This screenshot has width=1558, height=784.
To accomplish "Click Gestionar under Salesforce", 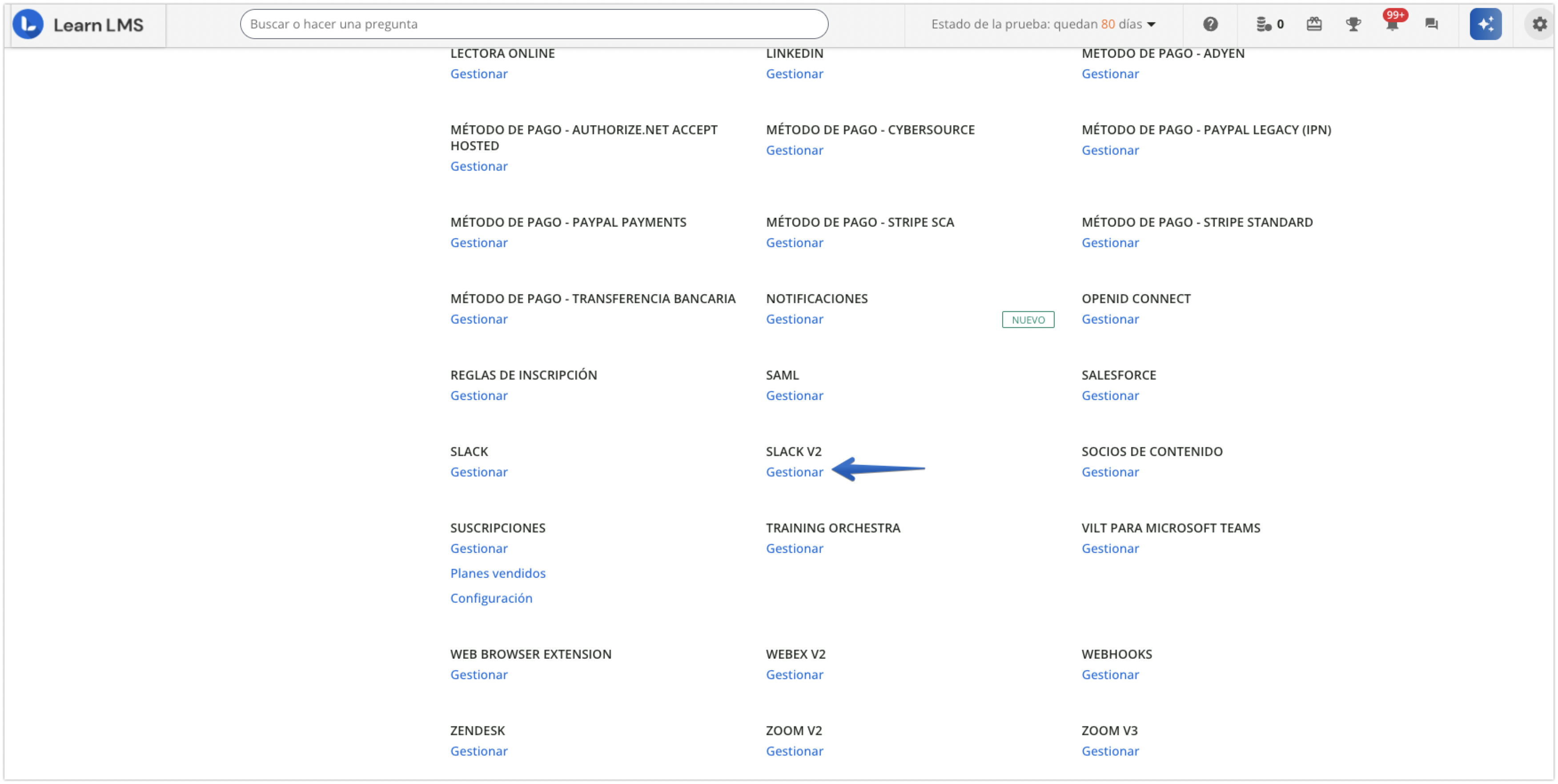I will point(1110,395).
